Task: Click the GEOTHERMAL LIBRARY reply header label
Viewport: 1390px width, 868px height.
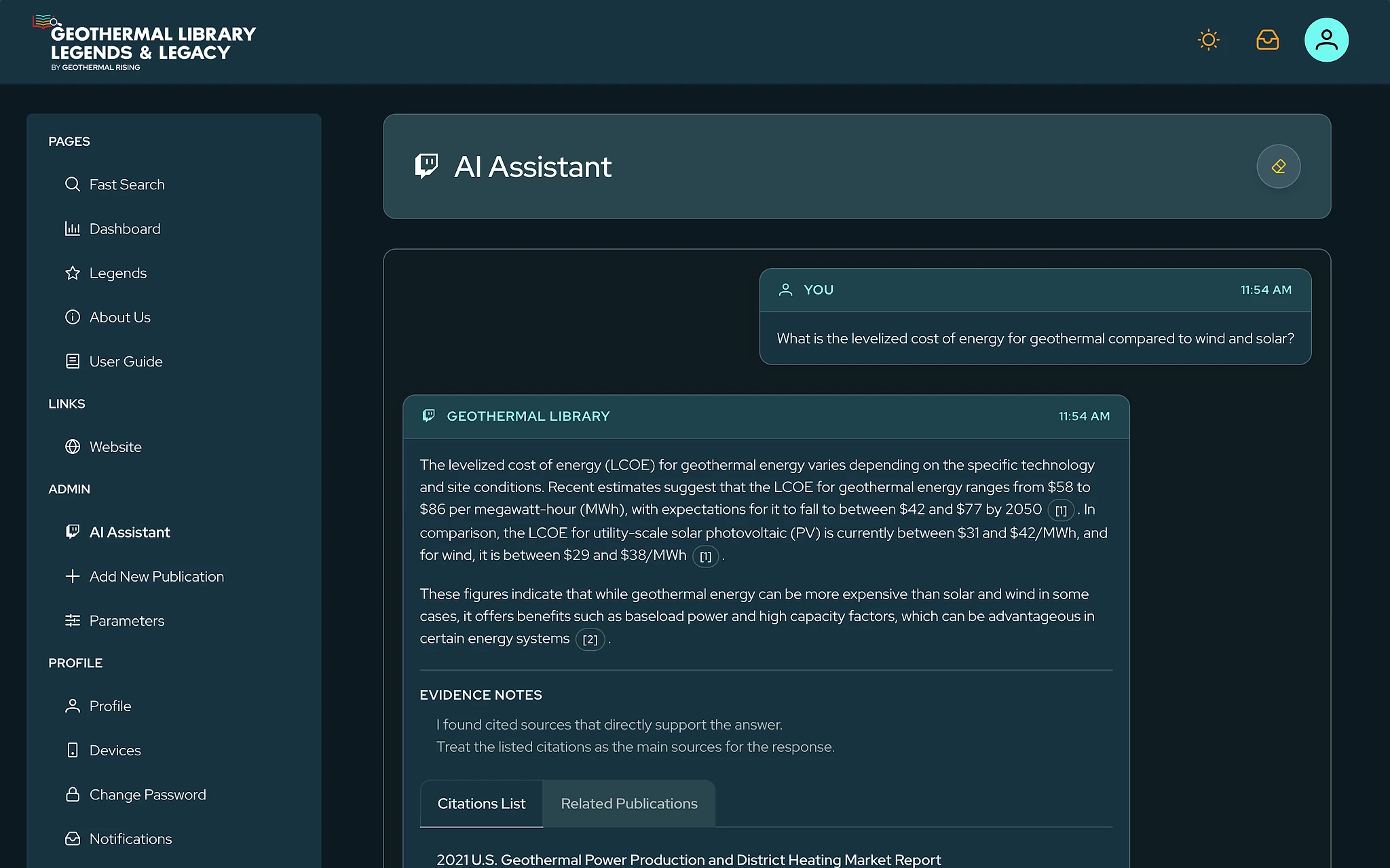Action: pos(528,416)
